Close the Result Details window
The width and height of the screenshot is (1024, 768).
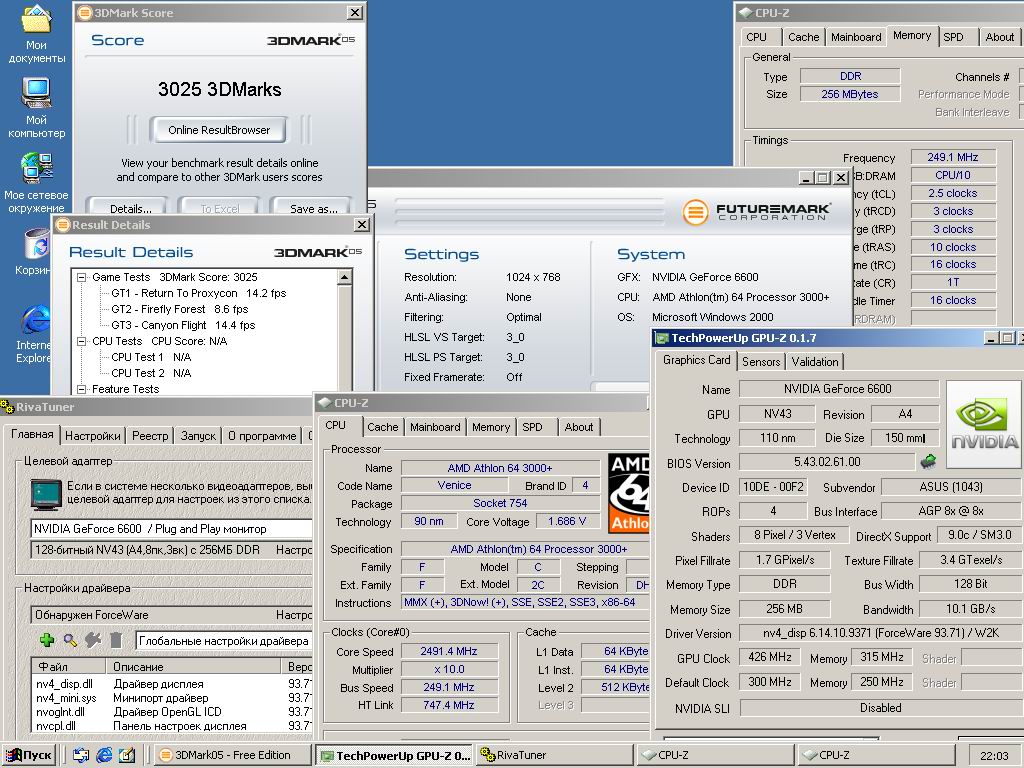tap(361, 225)
